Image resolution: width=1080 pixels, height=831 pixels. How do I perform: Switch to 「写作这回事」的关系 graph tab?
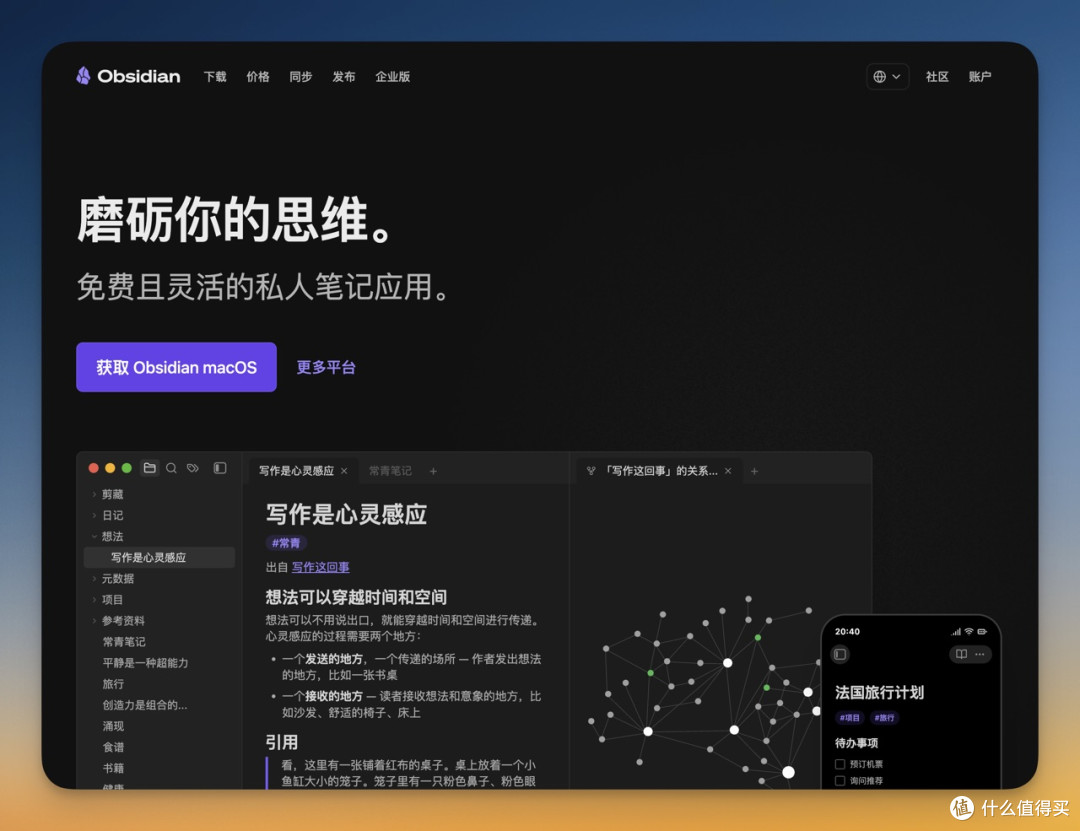pos(660,471)
